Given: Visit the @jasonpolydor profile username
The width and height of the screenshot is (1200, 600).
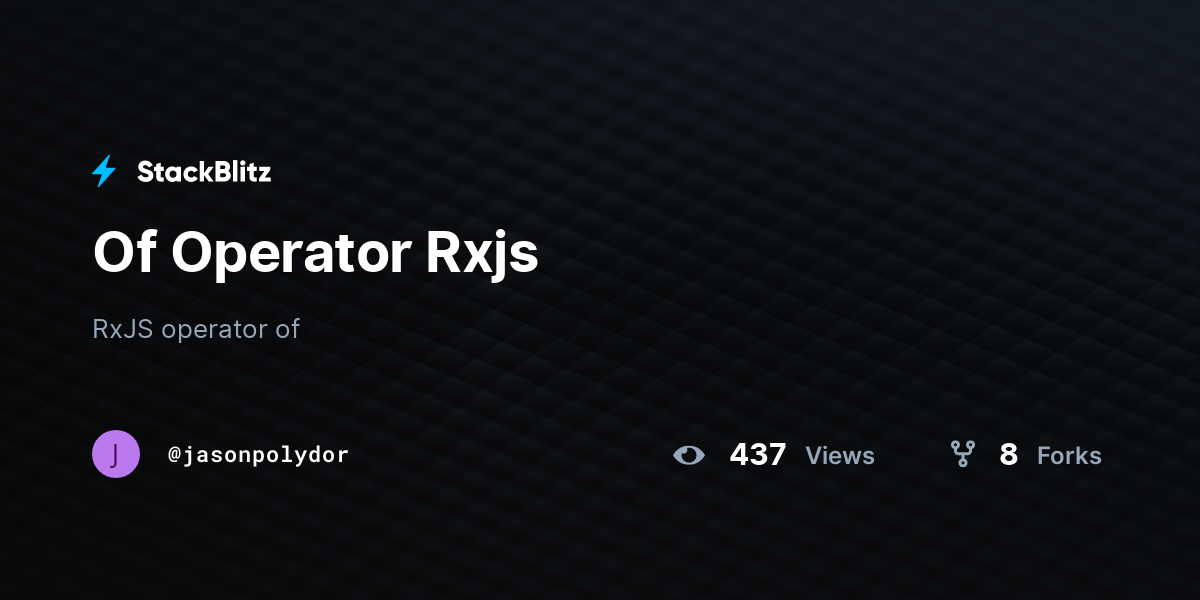Looking at the screenshot, I should point(258,455).
